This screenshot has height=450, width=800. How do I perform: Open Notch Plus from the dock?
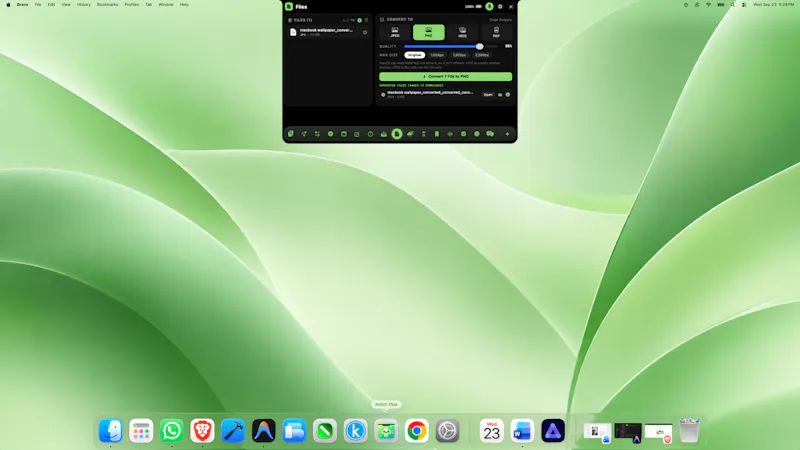(x=386, y=431)
